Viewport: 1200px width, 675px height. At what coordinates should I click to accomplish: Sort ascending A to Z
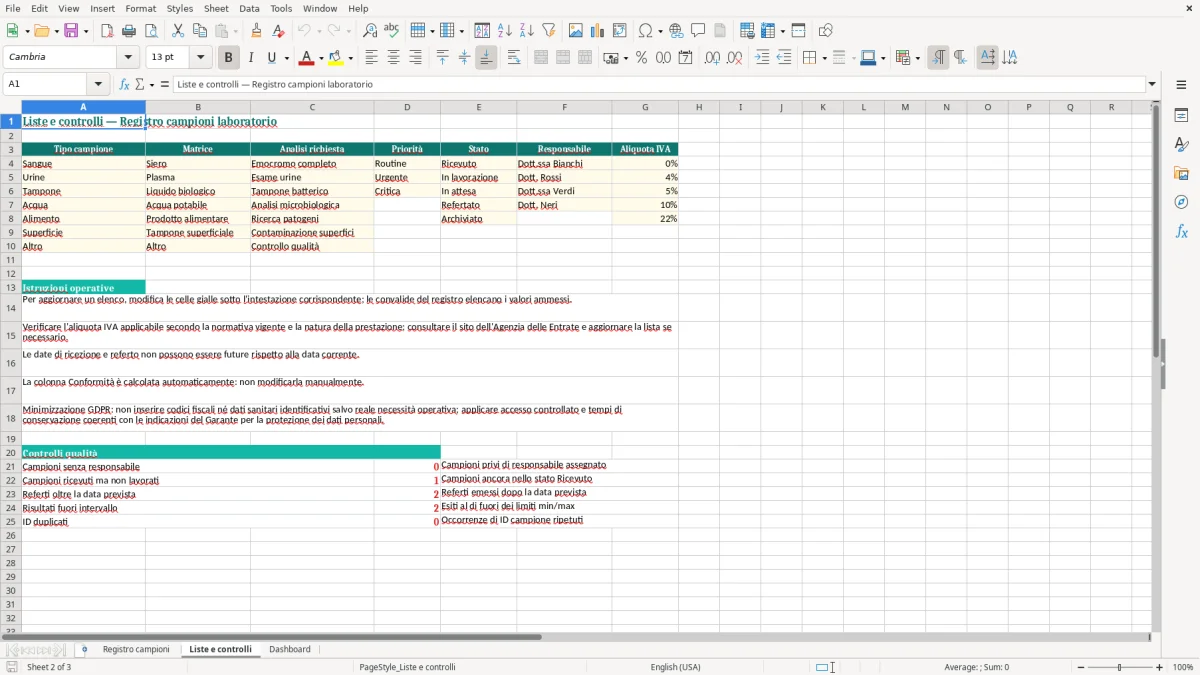(504, 31)
